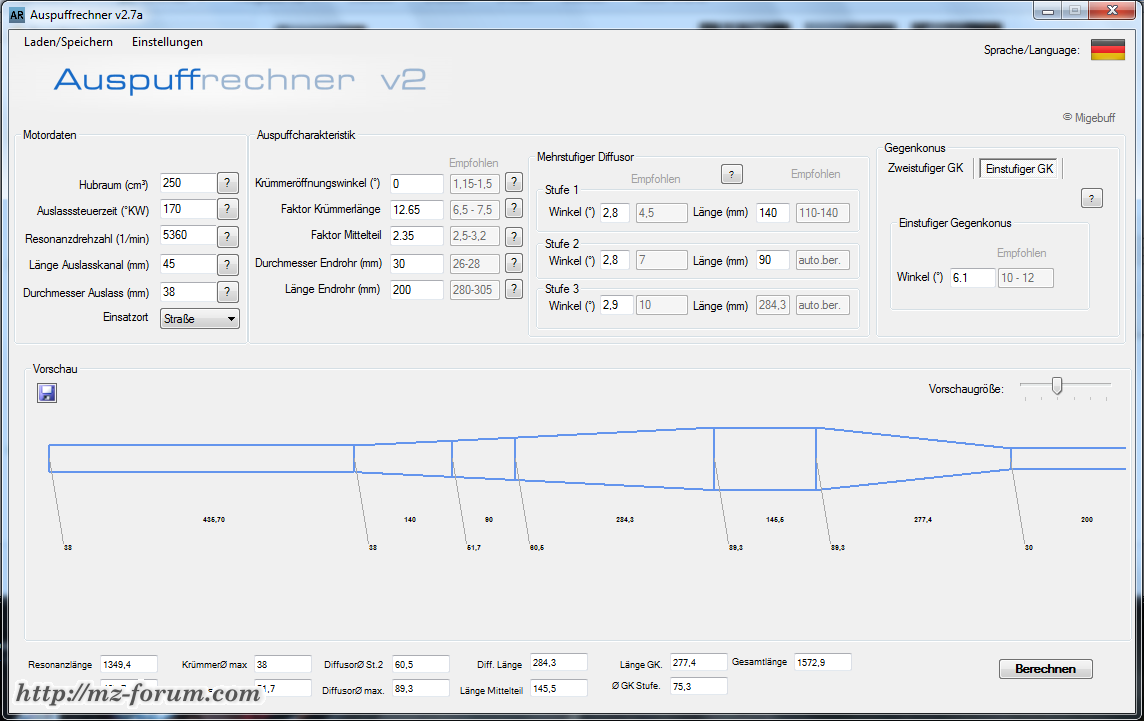This screenshot has height=721, width=1144.
Task: Open help for Länge Endrohr
Action: [x=513, y=289]
